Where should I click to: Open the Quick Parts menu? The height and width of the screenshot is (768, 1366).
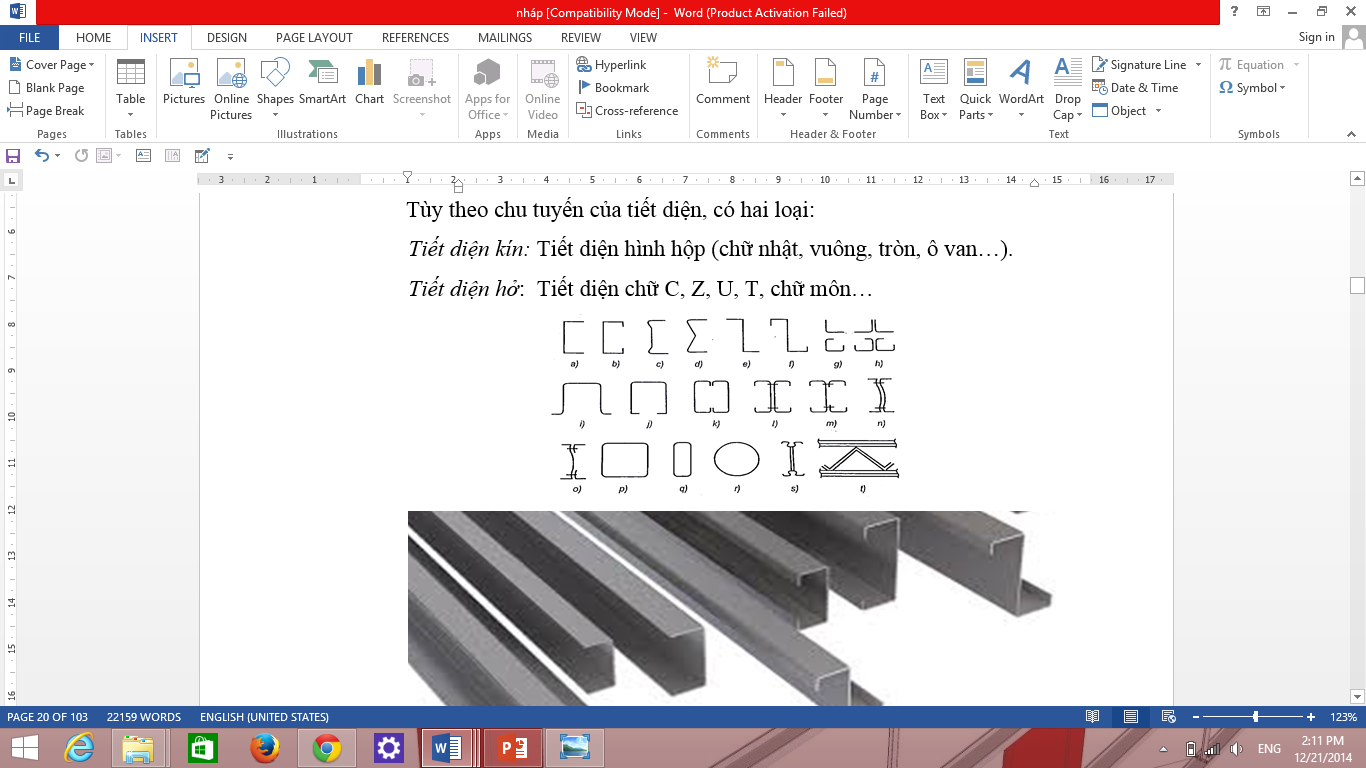(x=975, y=89)
